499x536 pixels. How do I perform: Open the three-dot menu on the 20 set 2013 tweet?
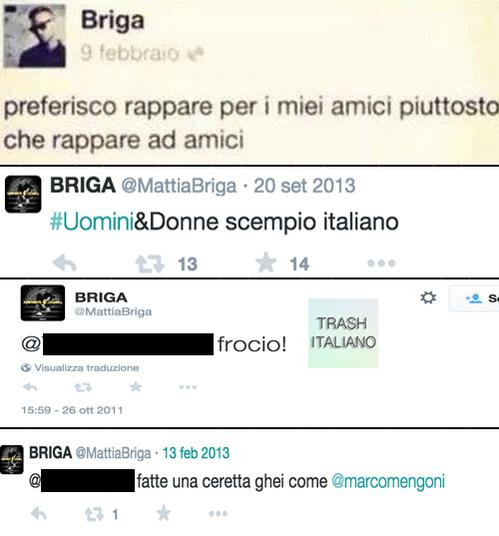tap(381, 263)
